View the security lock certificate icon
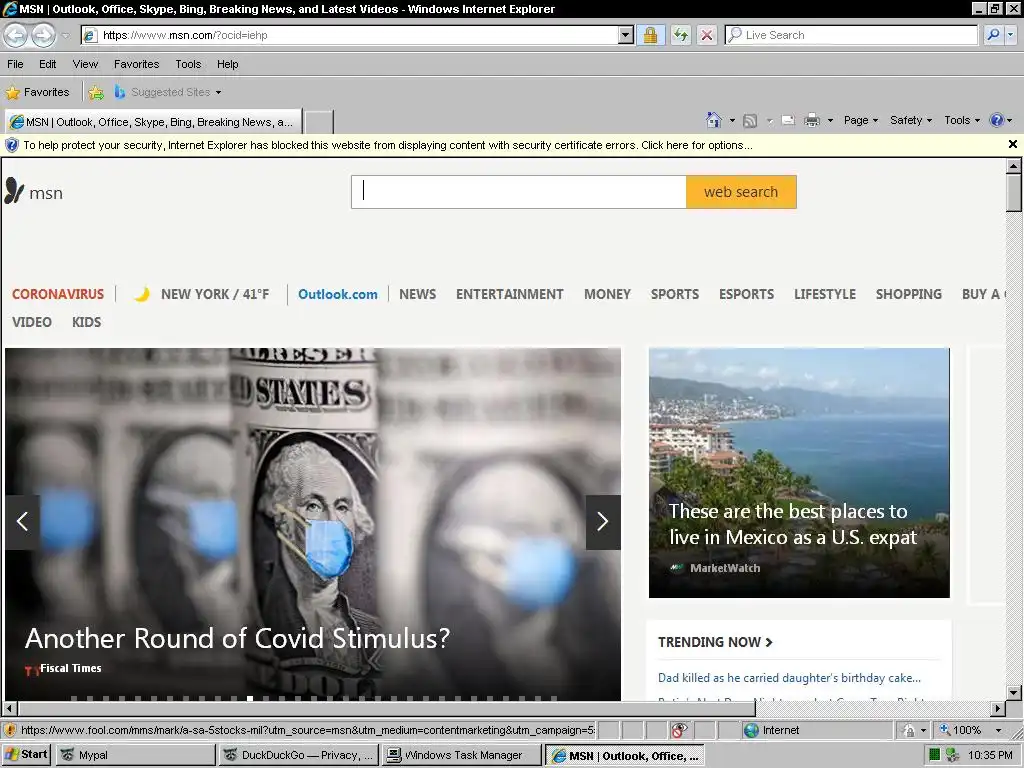This screenshot has height=768, width=1024. [650, 35]
